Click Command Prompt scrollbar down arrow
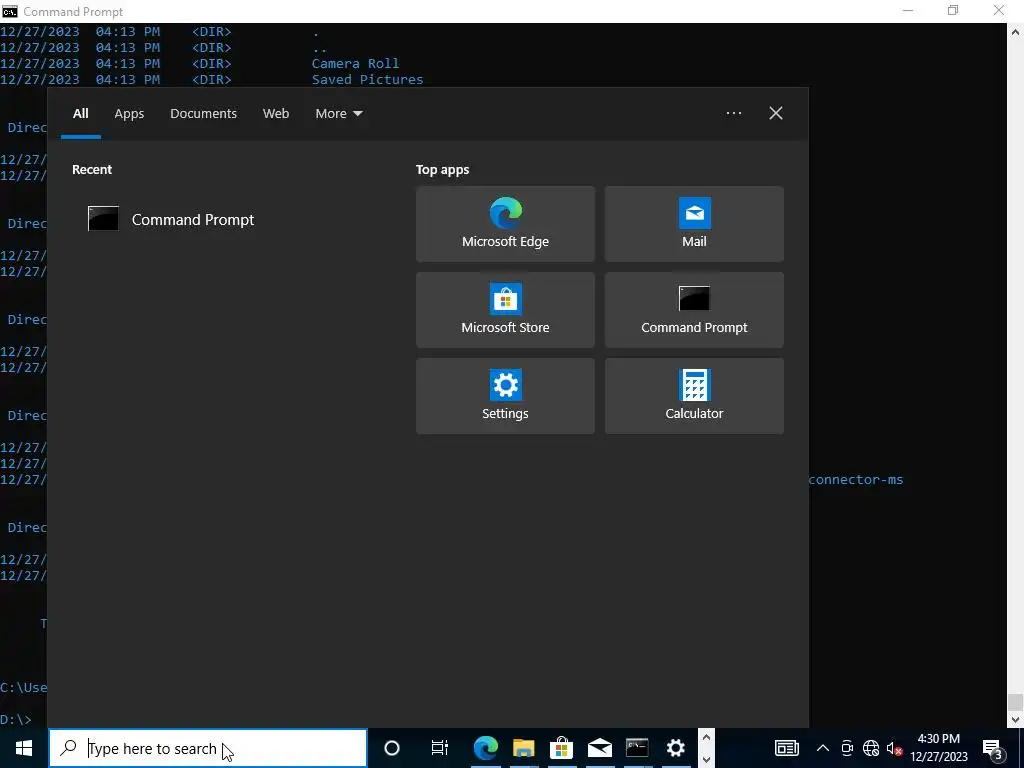This screenshot has height=768, width=1024. pyautogui.click(x=1015, y=719)
